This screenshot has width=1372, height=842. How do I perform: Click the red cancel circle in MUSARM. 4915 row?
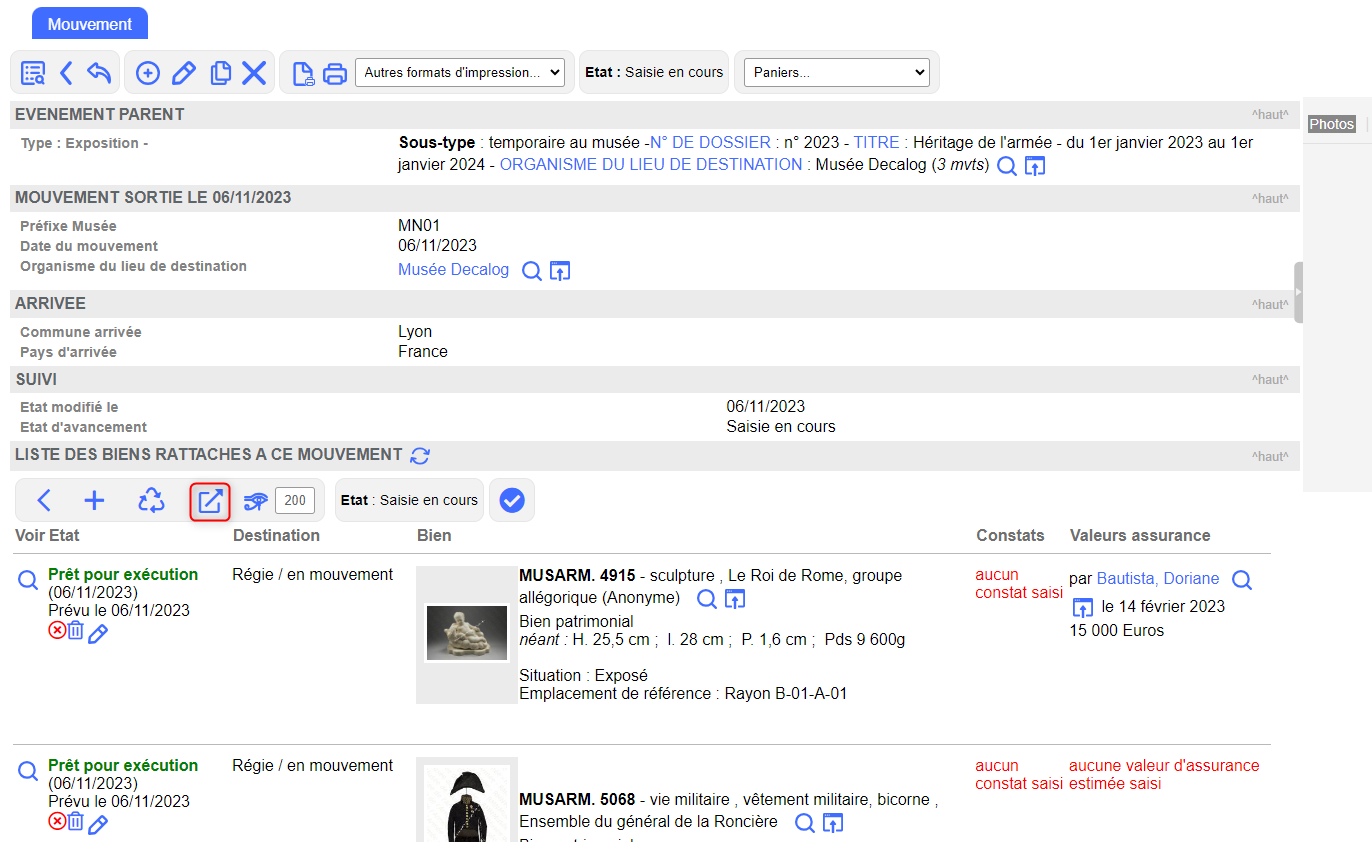(57, 630)
